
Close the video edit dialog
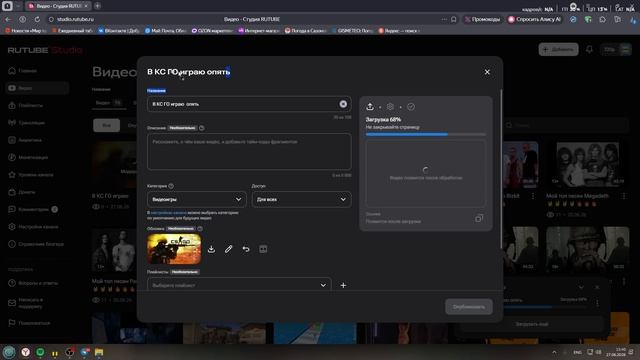pos(487,72)
